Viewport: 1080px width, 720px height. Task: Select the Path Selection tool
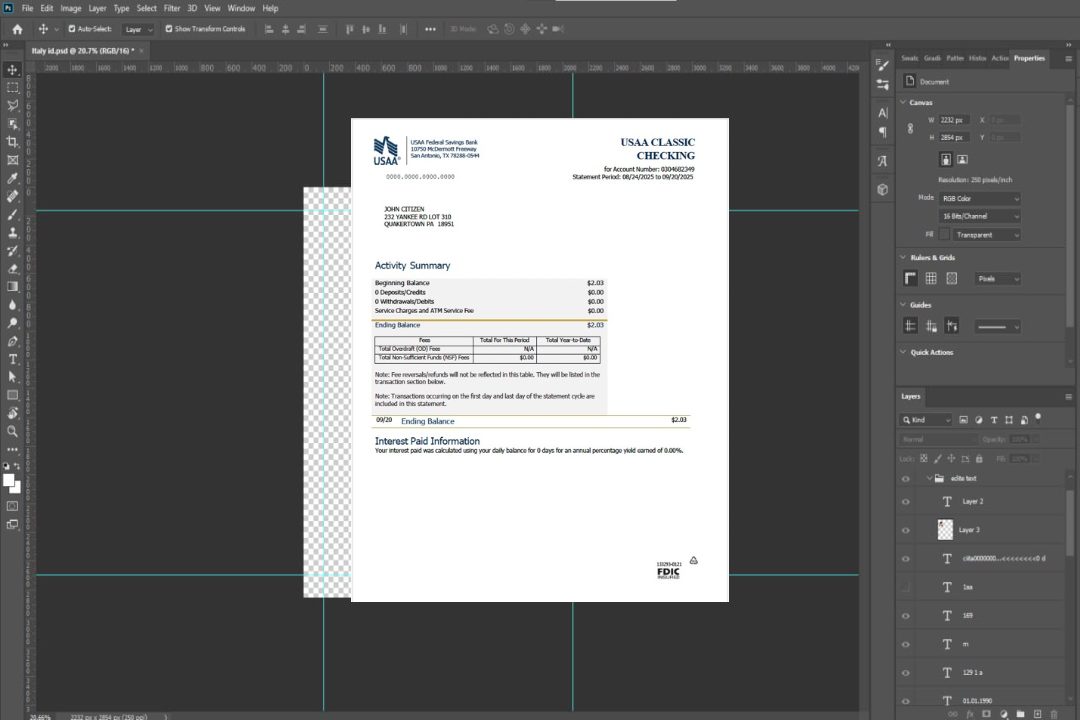tap(12, 377)
